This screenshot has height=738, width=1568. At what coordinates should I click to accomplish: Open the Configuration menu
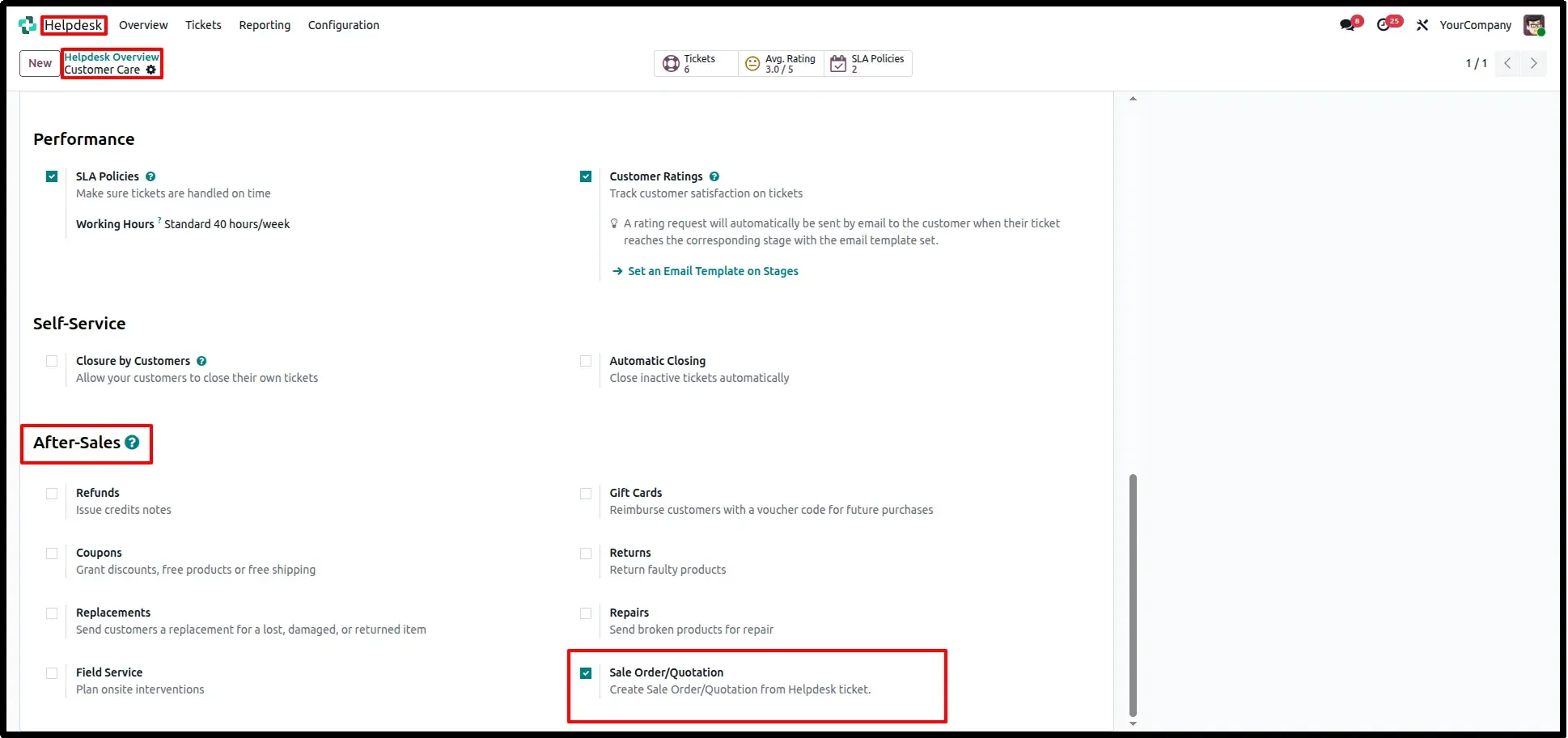[x=343, y=25]
